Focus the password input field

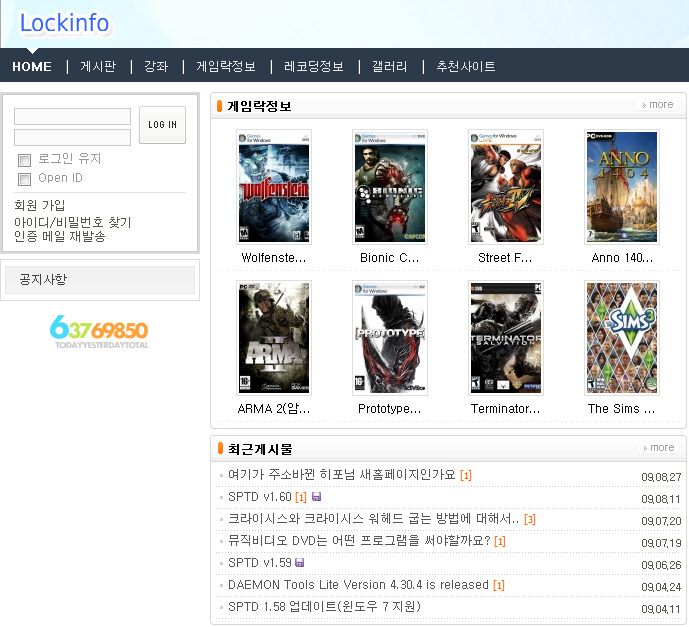point(73,137)
